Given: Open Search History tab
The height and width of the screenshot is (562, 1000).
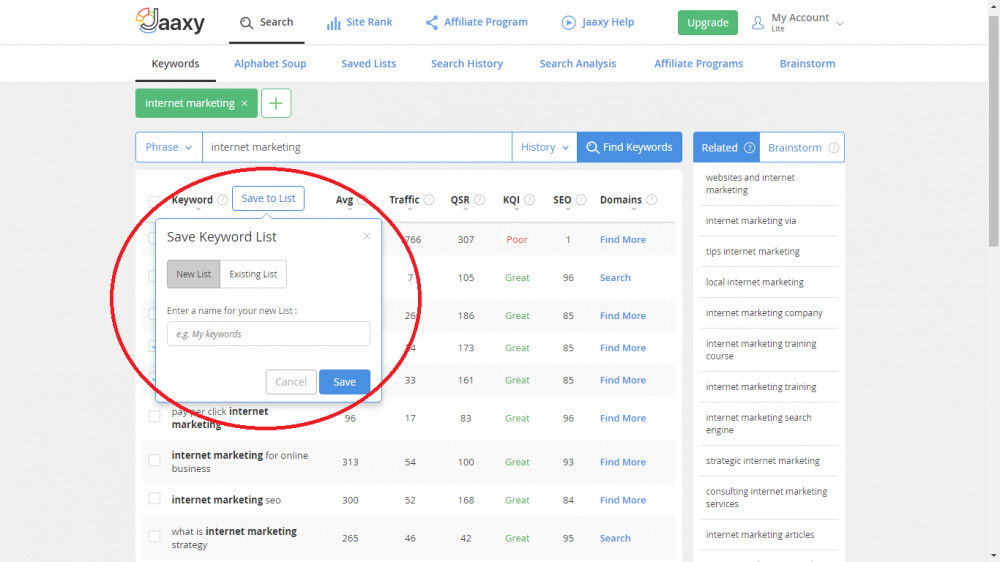Looking at the screenshot, I should [467, 63].
